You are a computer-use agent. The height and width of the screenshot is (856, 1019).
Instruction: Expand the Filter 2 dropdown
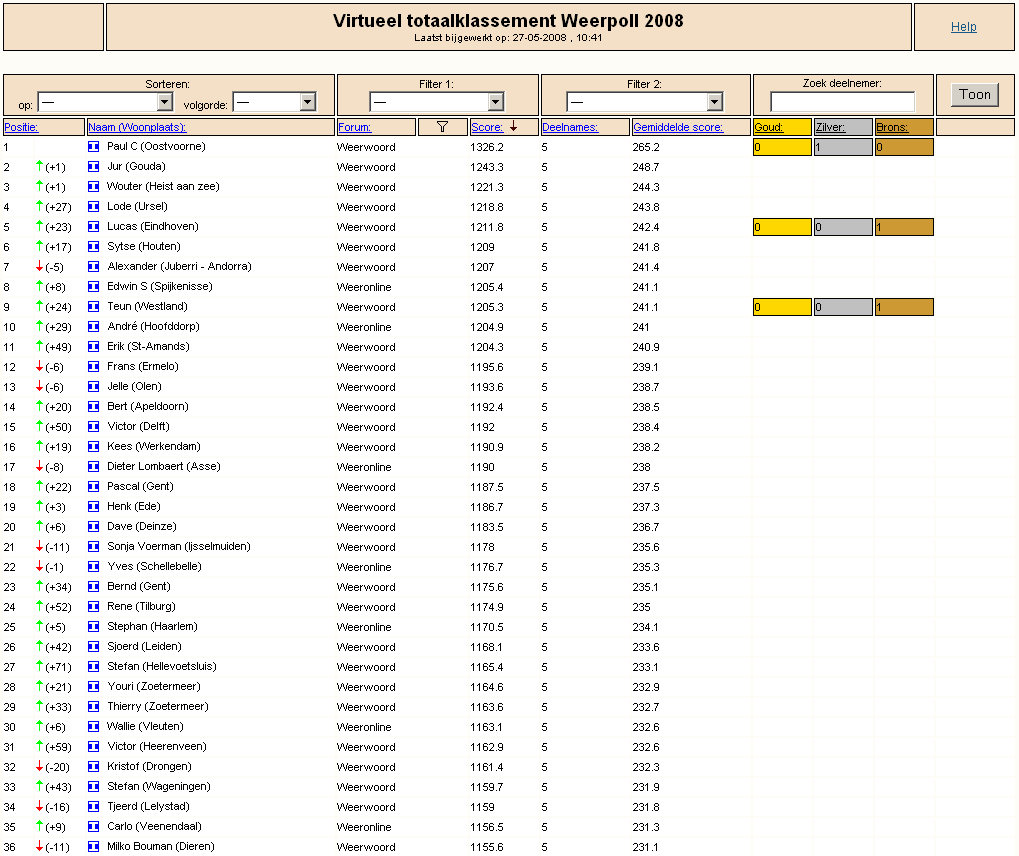click(x=645, y=102)
